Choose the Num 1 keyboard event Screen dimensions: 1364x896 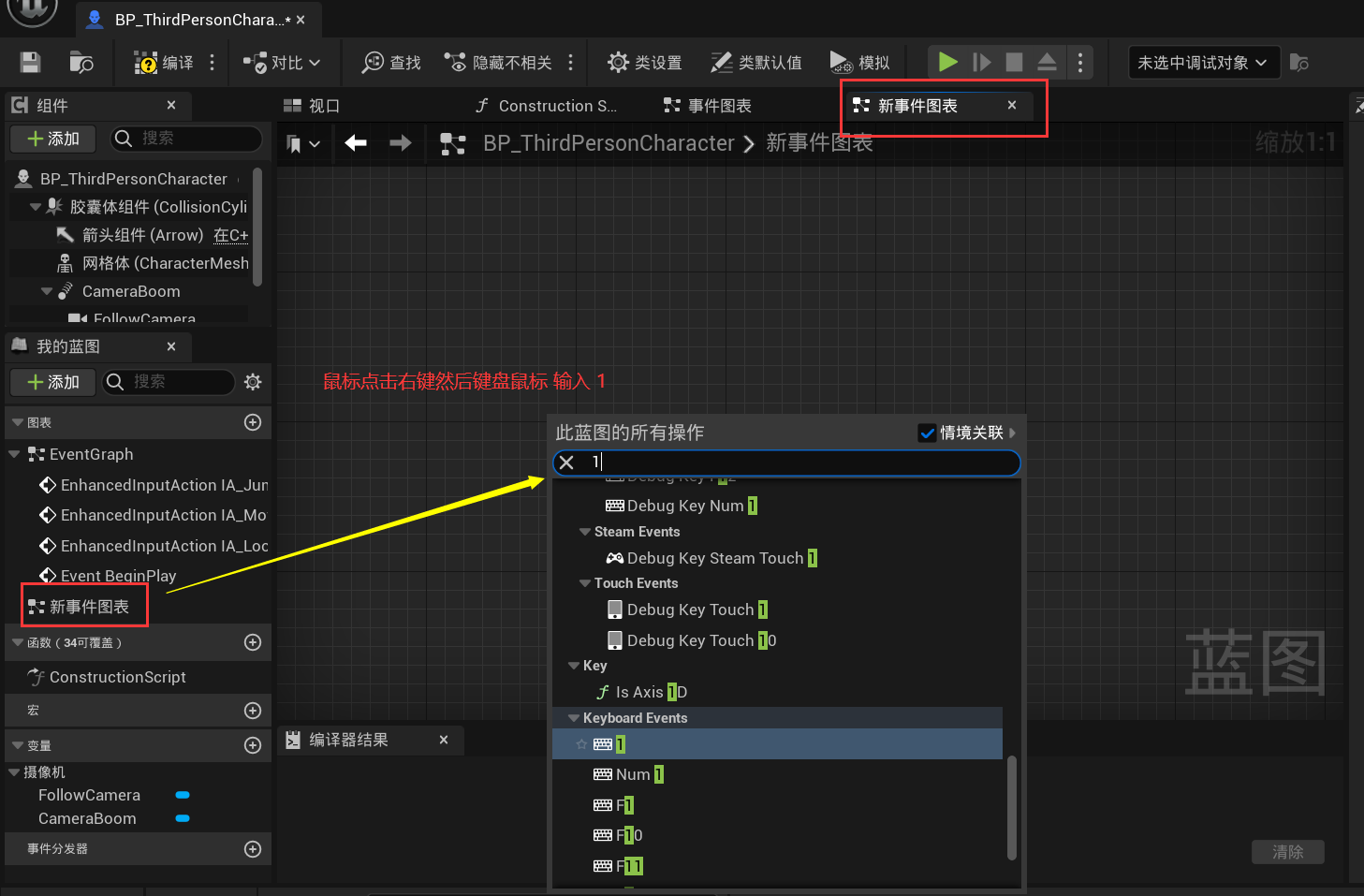(x=629, y=774)
